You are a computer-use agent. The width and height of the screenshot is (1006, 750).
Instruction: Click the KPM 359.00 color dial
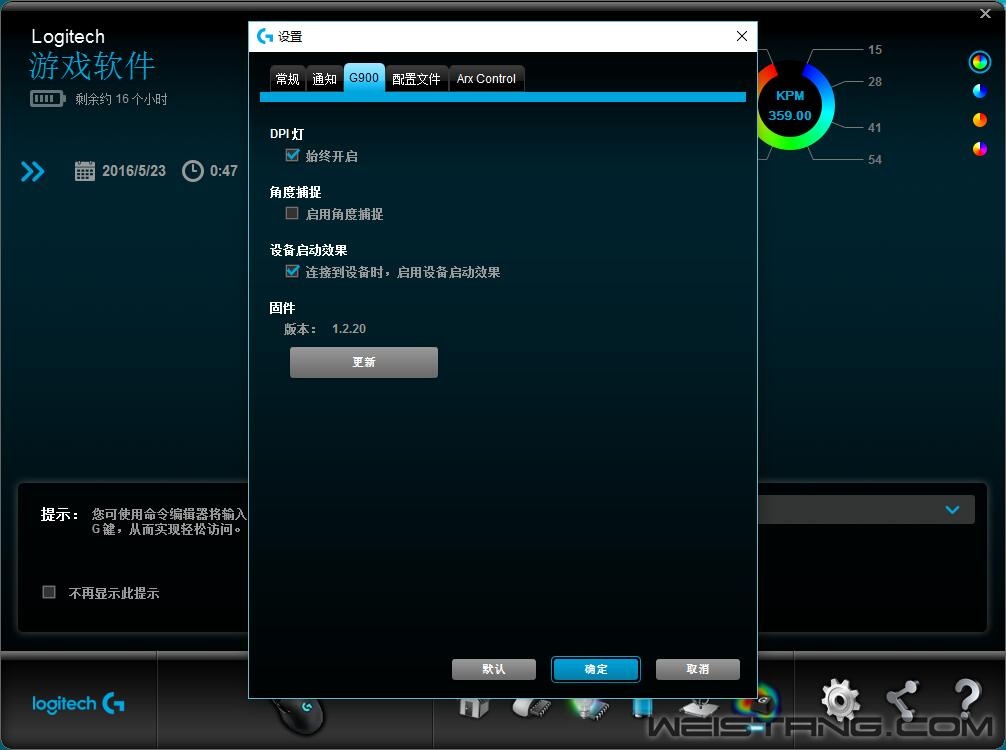(x=790, y=107)
